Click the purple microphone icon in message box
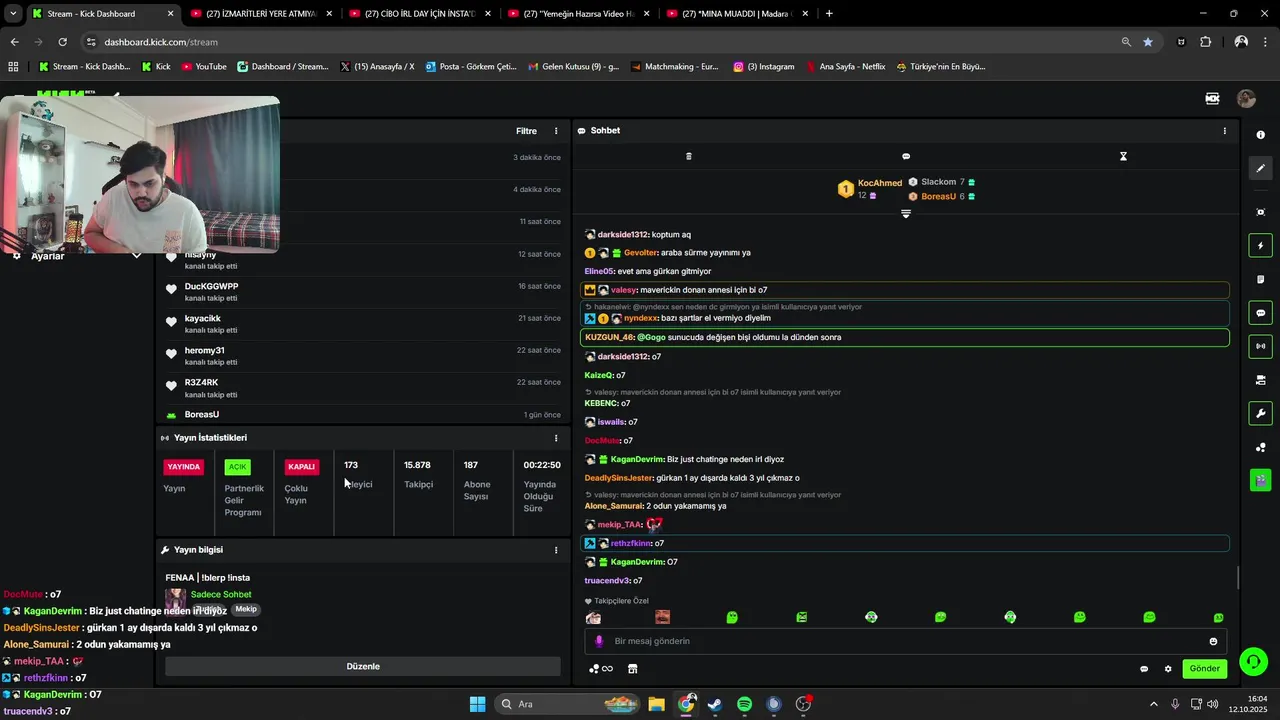The image size is (1280, 720). pyautogui.click(x=599, y=642)
